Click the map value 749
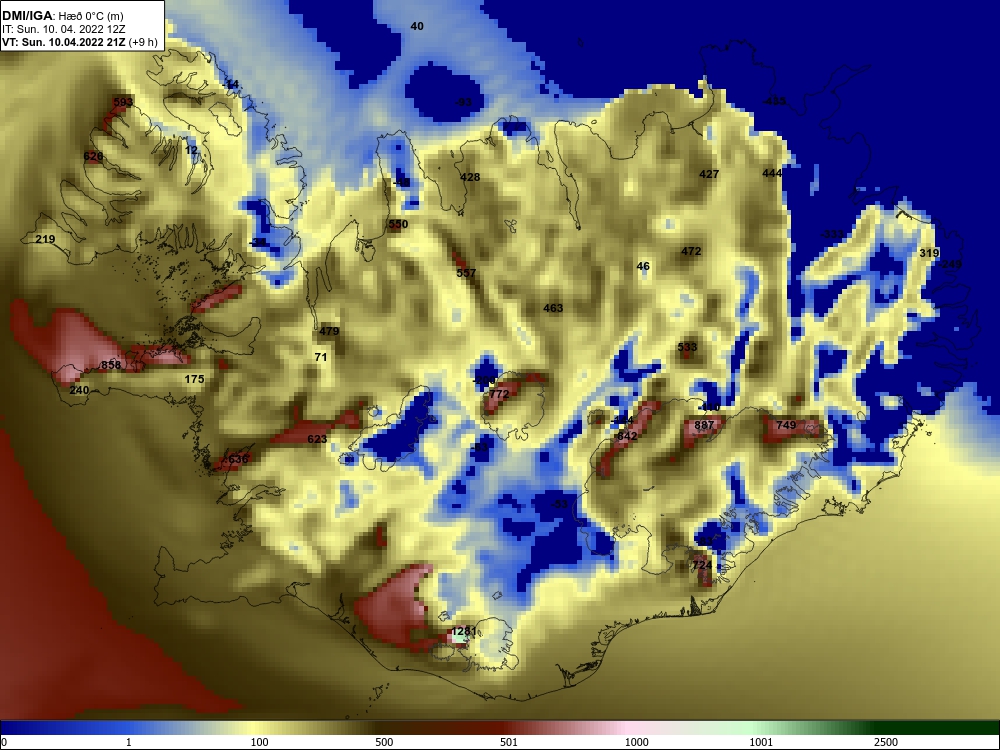Viewport: 1000px width, 750px height. [x=786, y=425]
